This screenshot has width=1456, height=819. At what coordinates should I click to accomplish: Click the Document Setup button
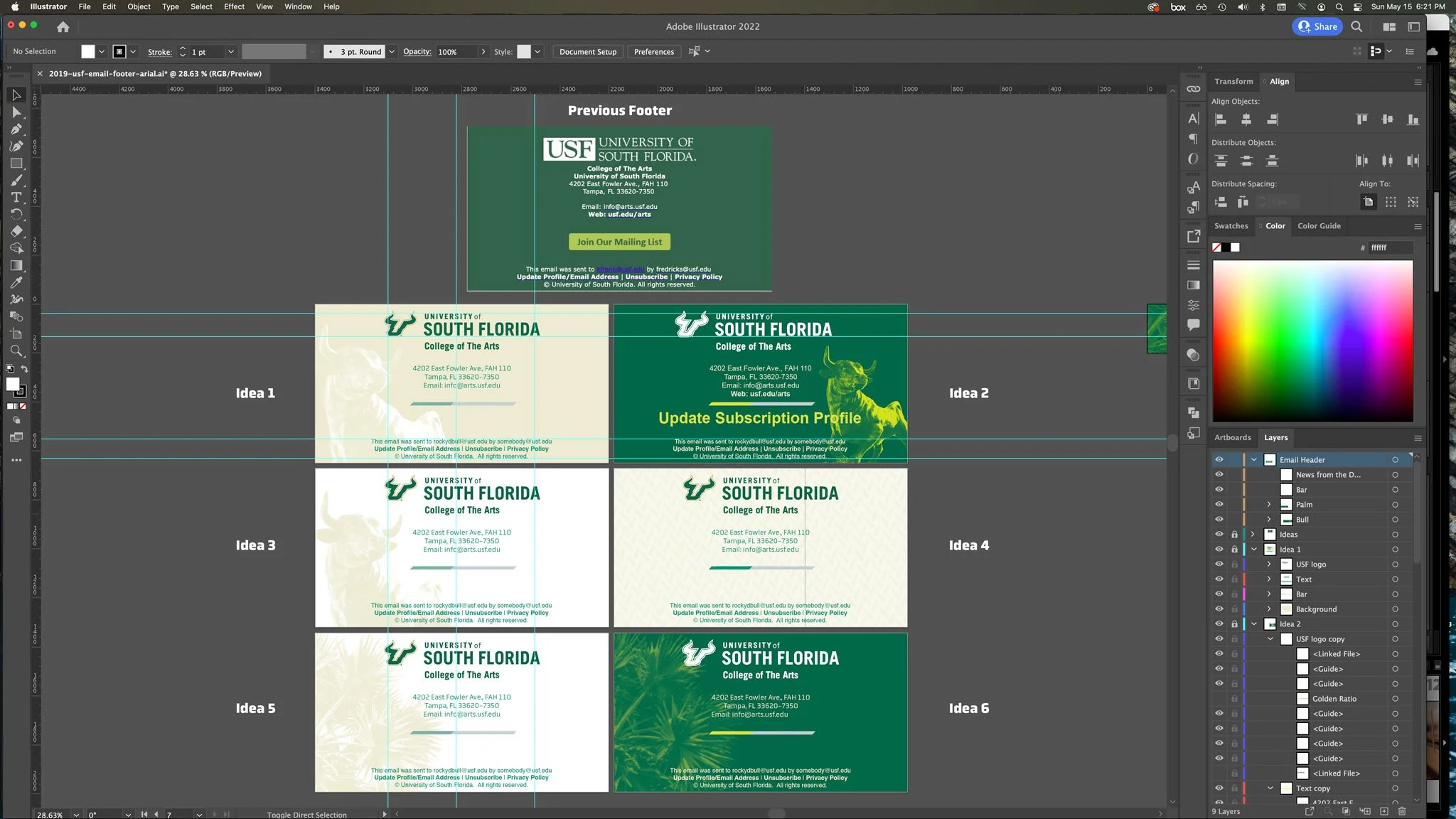tap(588, 52)
